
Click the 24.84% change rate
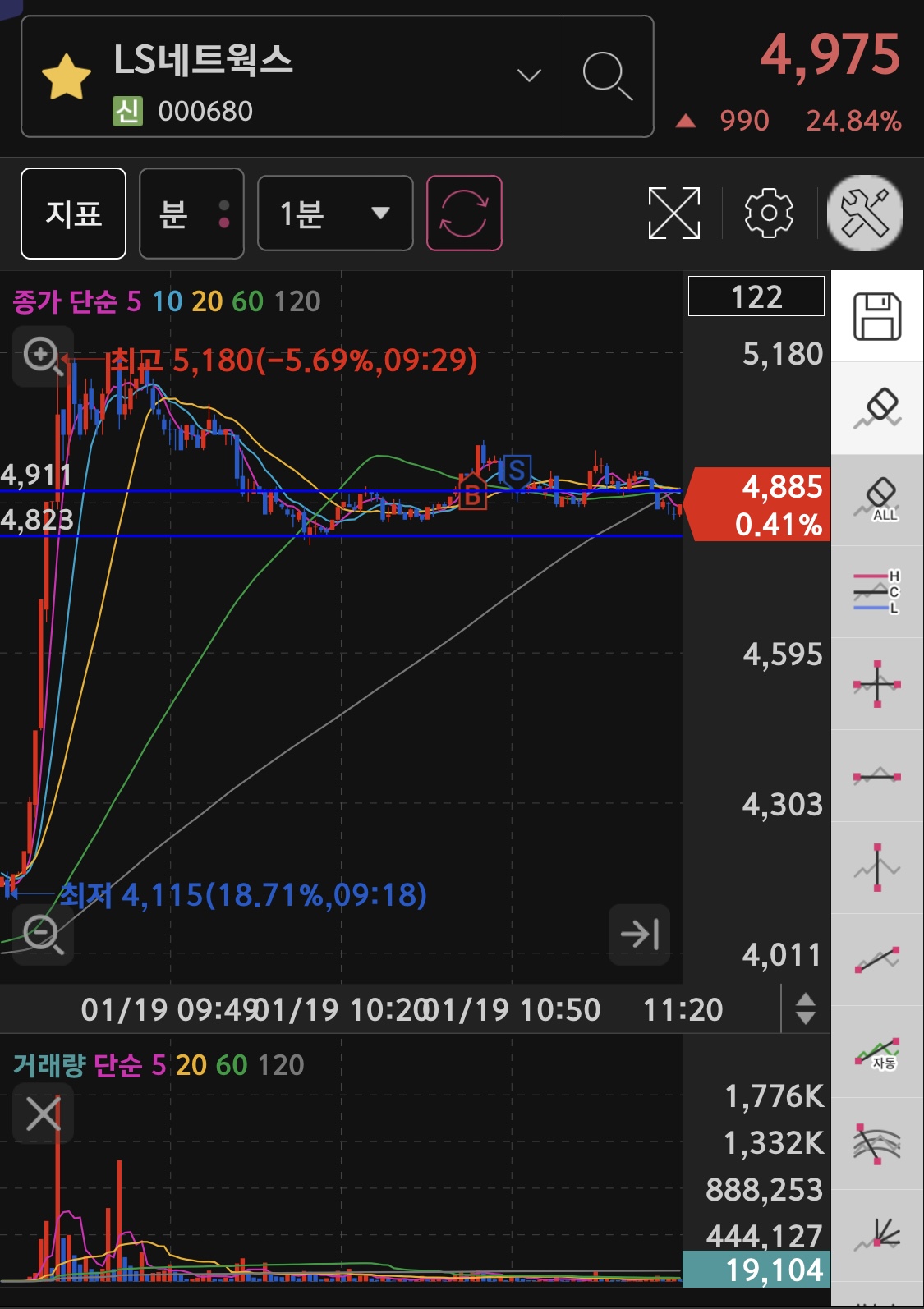[x=853, y=121]
